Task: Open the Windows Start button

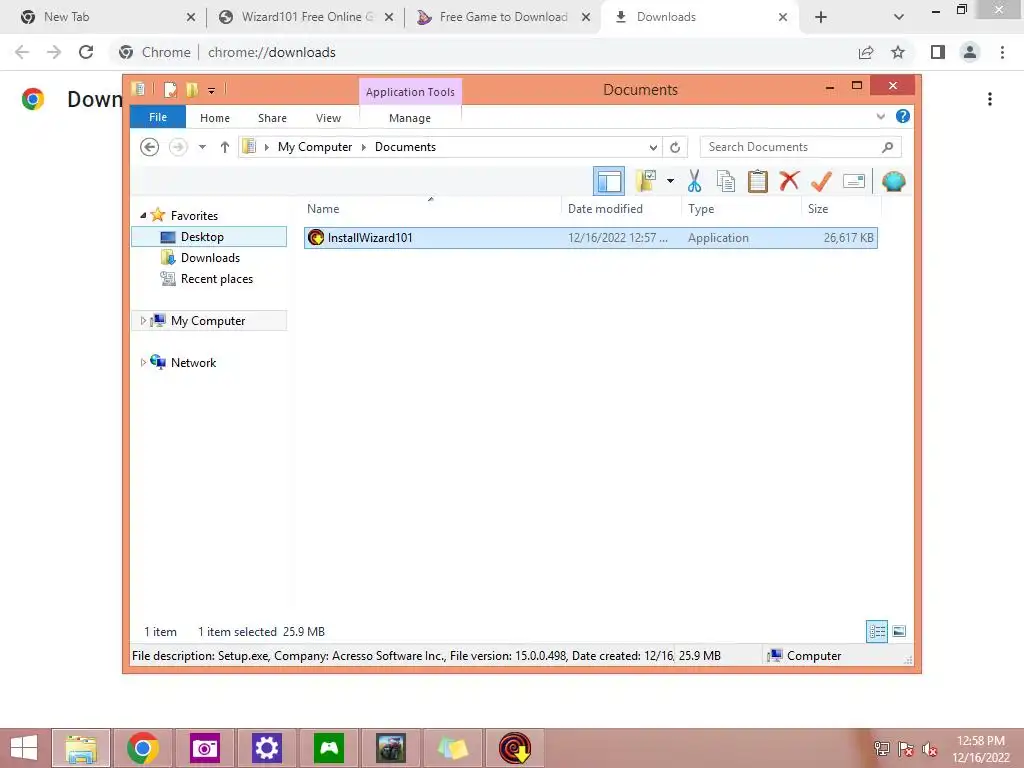Action: tap(24, 748)
